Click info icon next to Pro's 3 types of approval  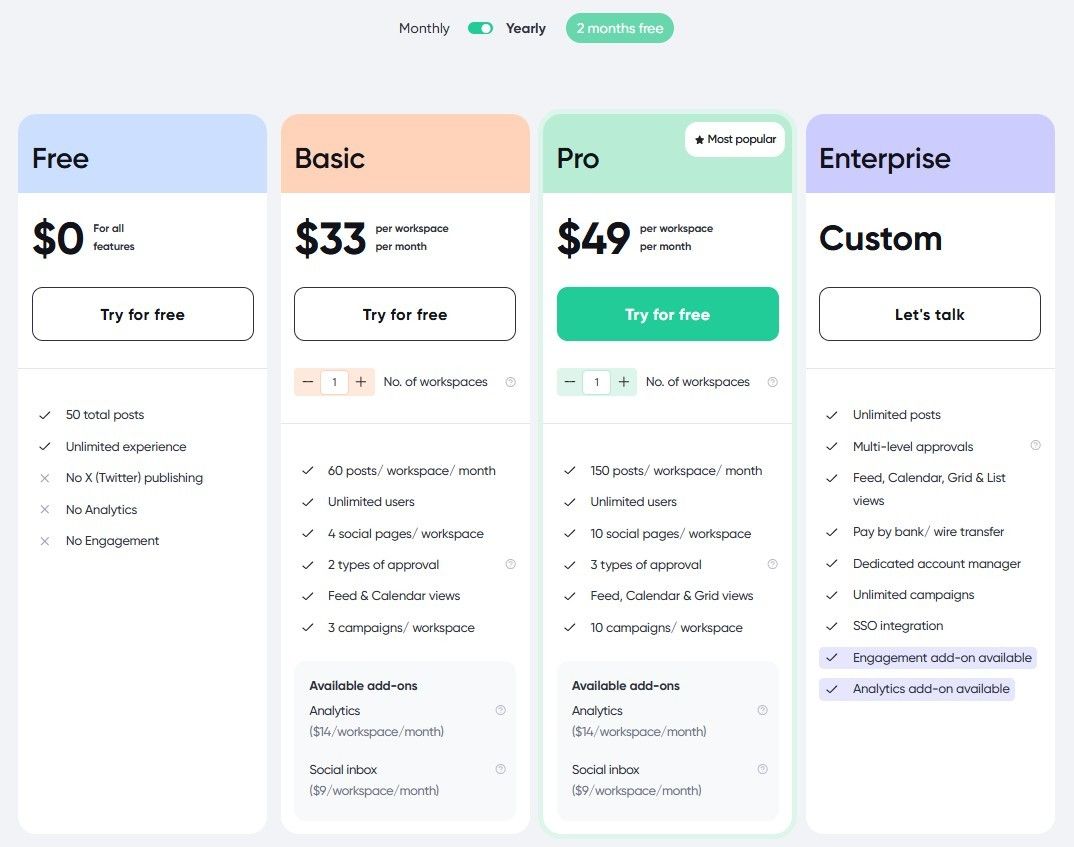[772, 564]
